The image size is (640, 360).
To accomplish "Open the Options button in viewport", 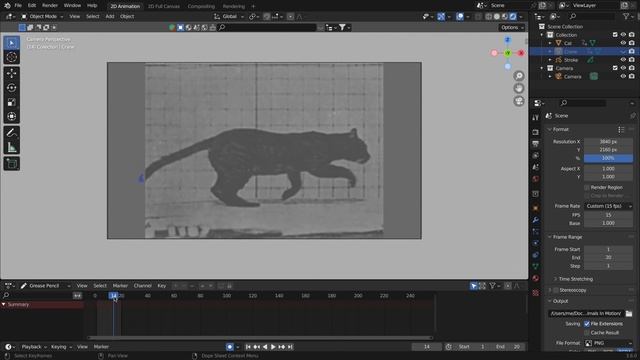I will coord(512,27).
